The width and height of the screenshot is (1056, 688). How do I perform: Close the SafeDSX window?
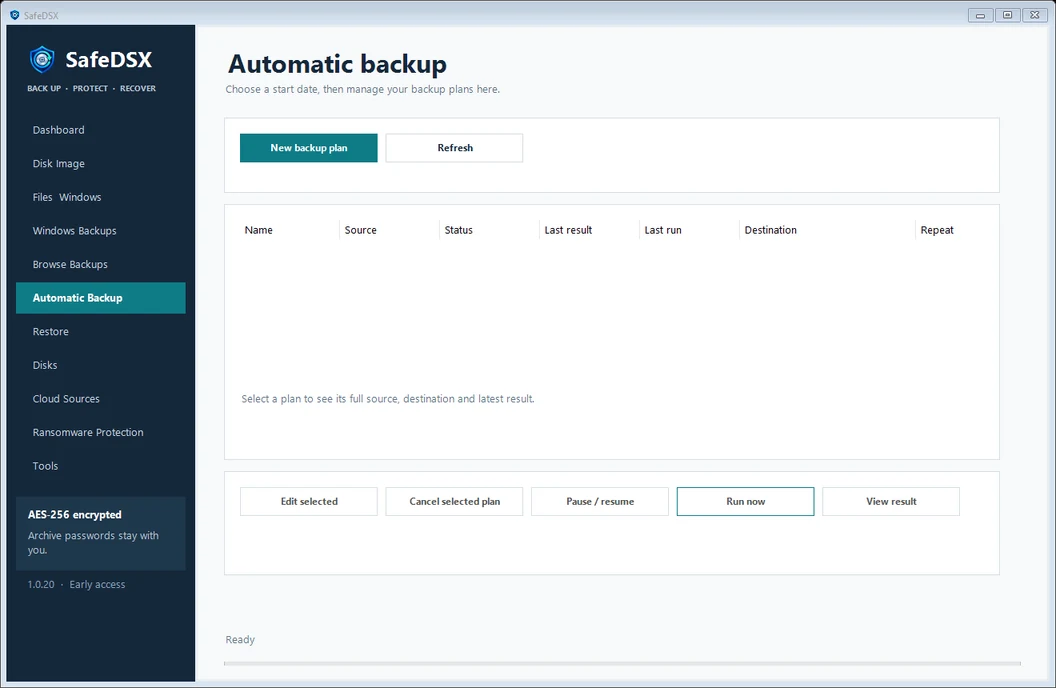pyautogui.click(x=1034, y=15)
